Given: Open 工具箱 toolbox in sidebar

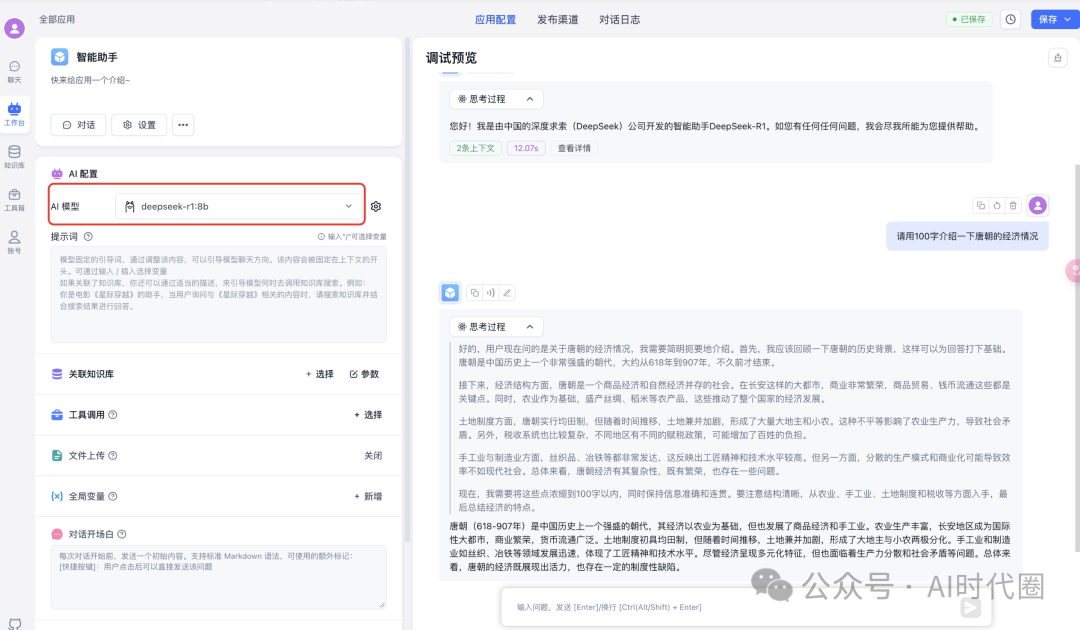Looking at the screenshot, I should (x=14, y=199).
